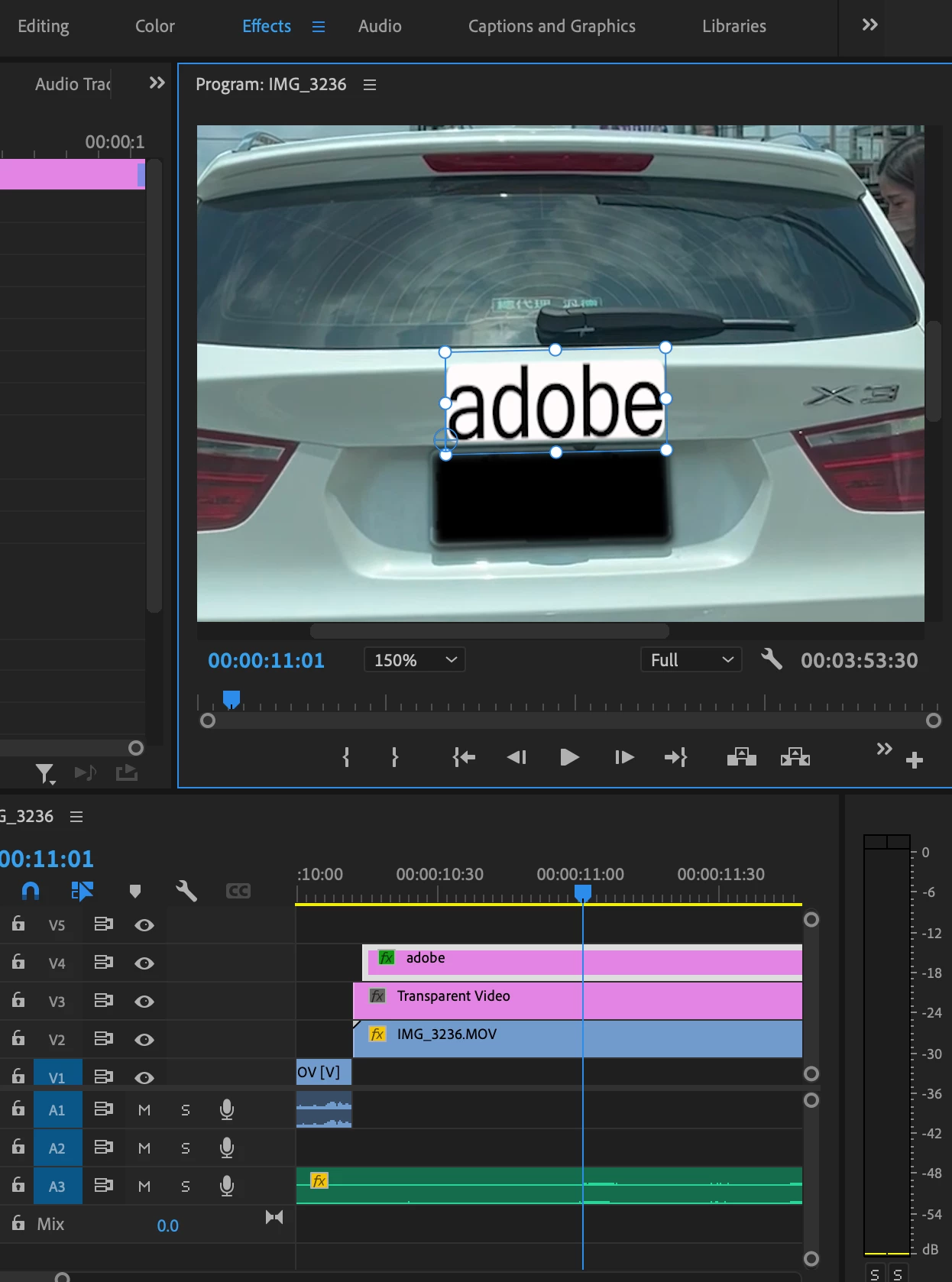Add a marker to the timeline
The image size is (952, 1282).
point(135,891)
